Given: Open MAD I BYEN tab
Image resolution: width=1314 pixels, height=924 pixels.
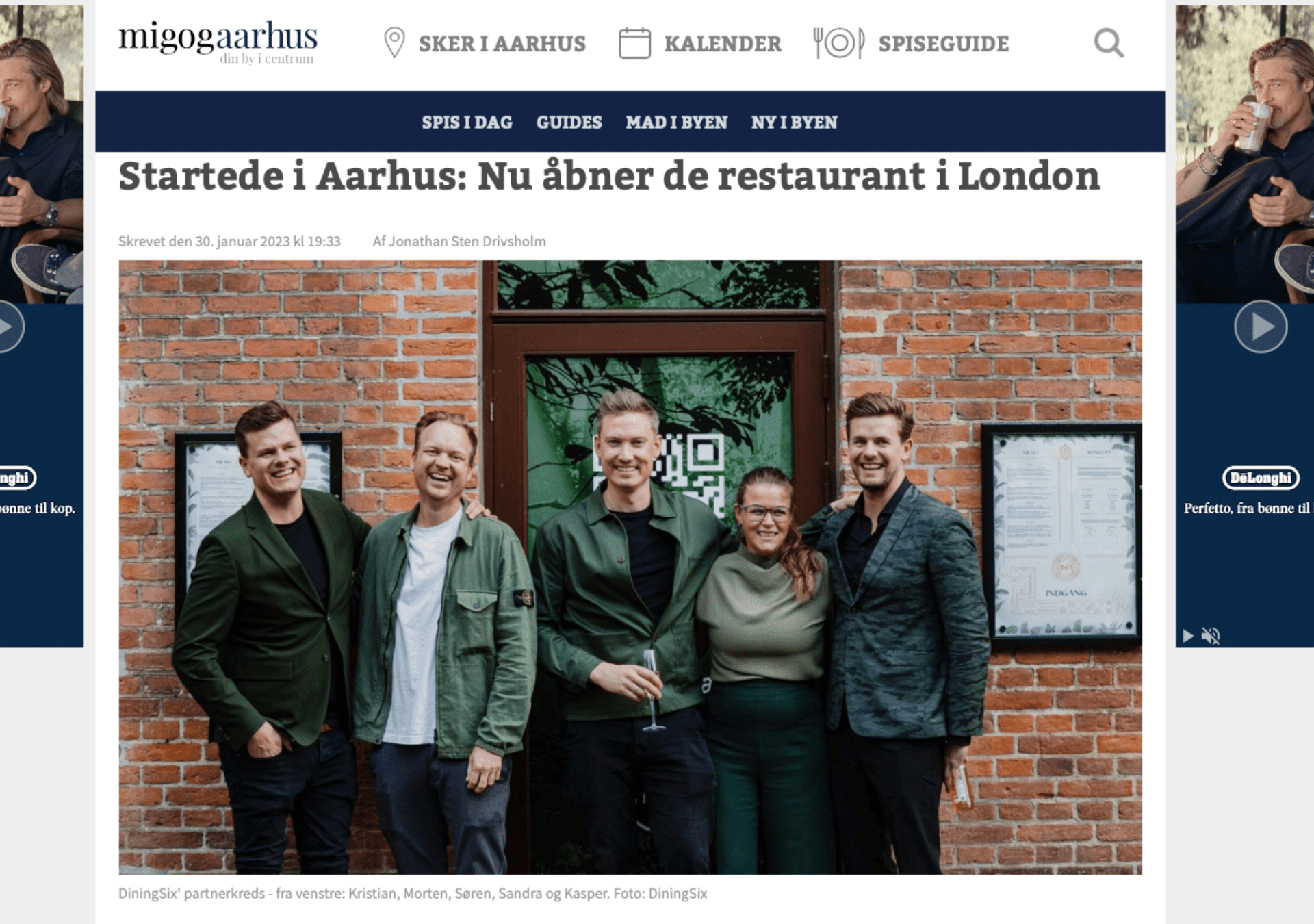Looking at the screenshot, I should pyautogui.click(x=676, y=122).
